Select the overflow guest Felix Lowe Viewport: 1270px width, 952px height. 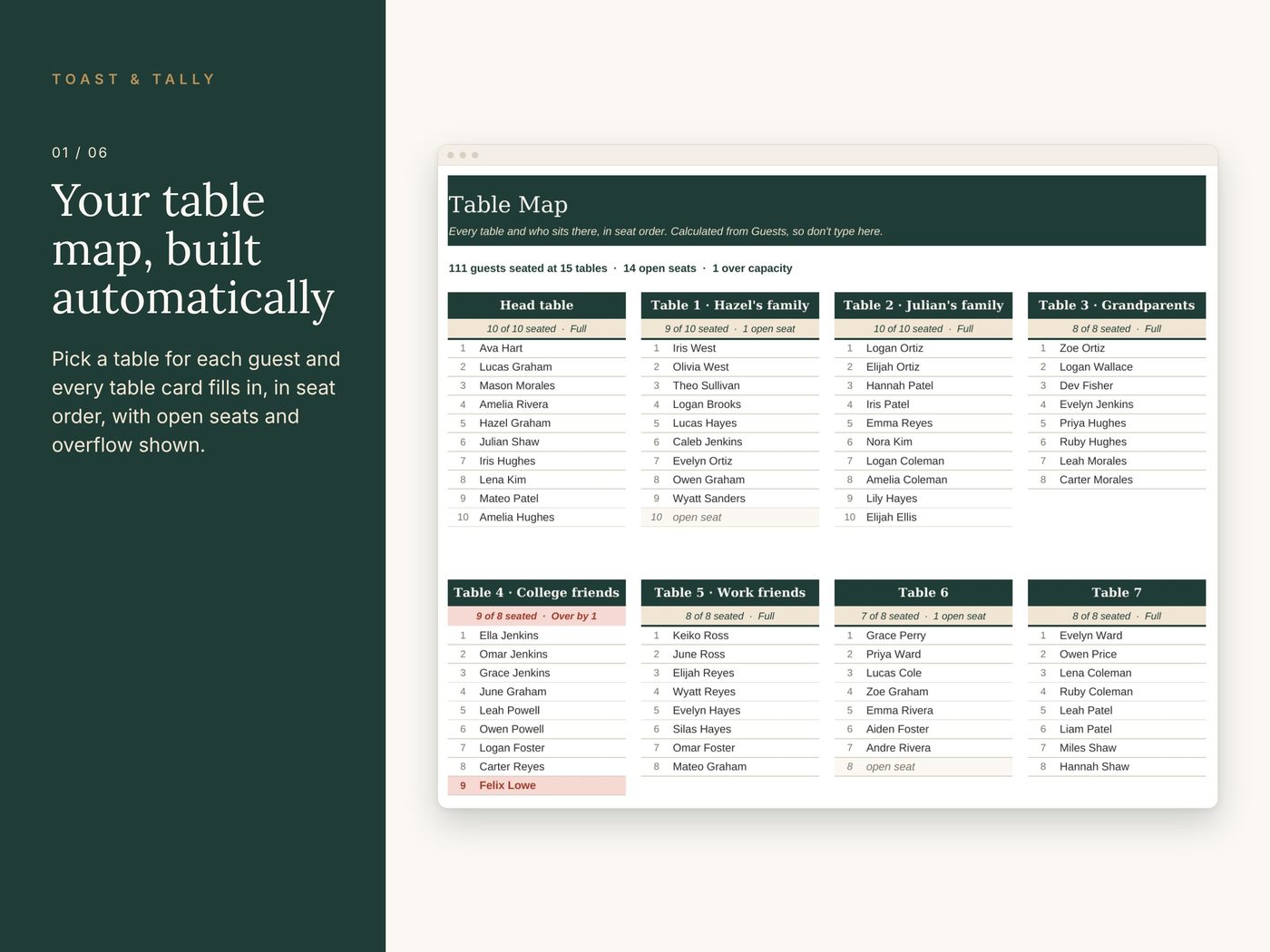pos(536,785)
